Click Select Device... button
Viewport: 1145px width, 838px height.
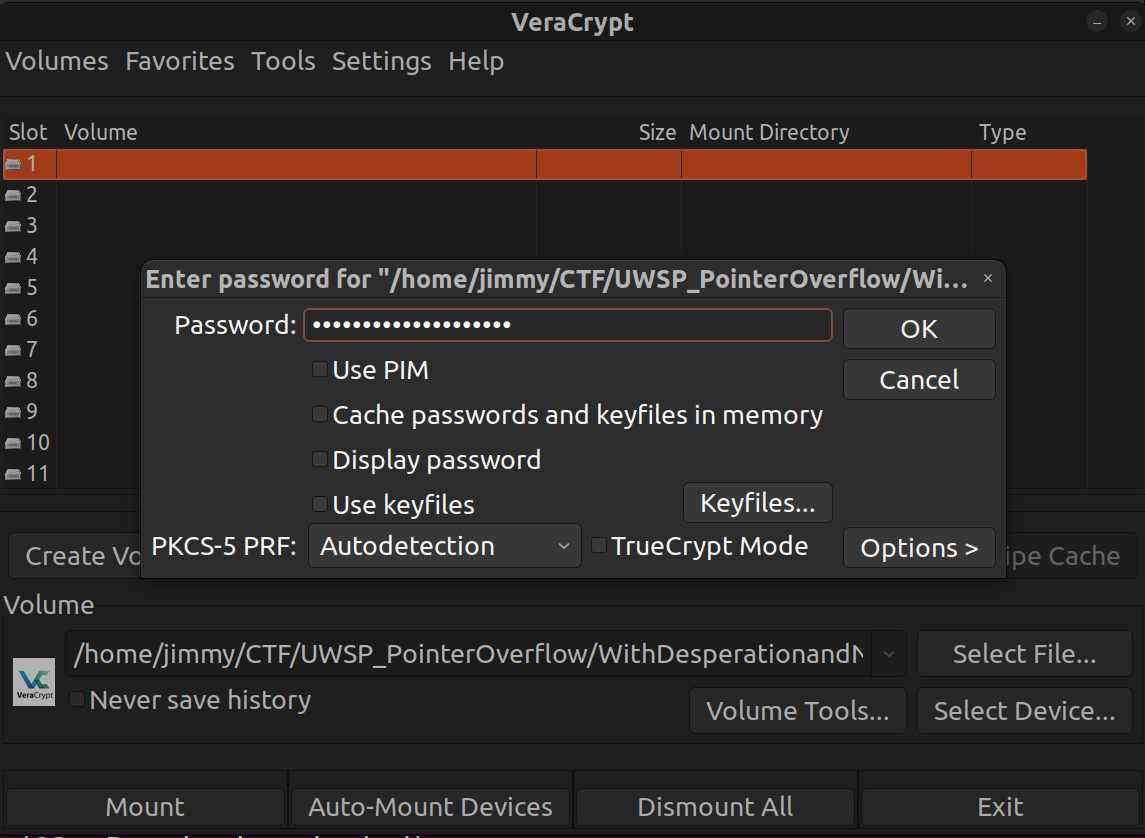(x=1025, y=710)
